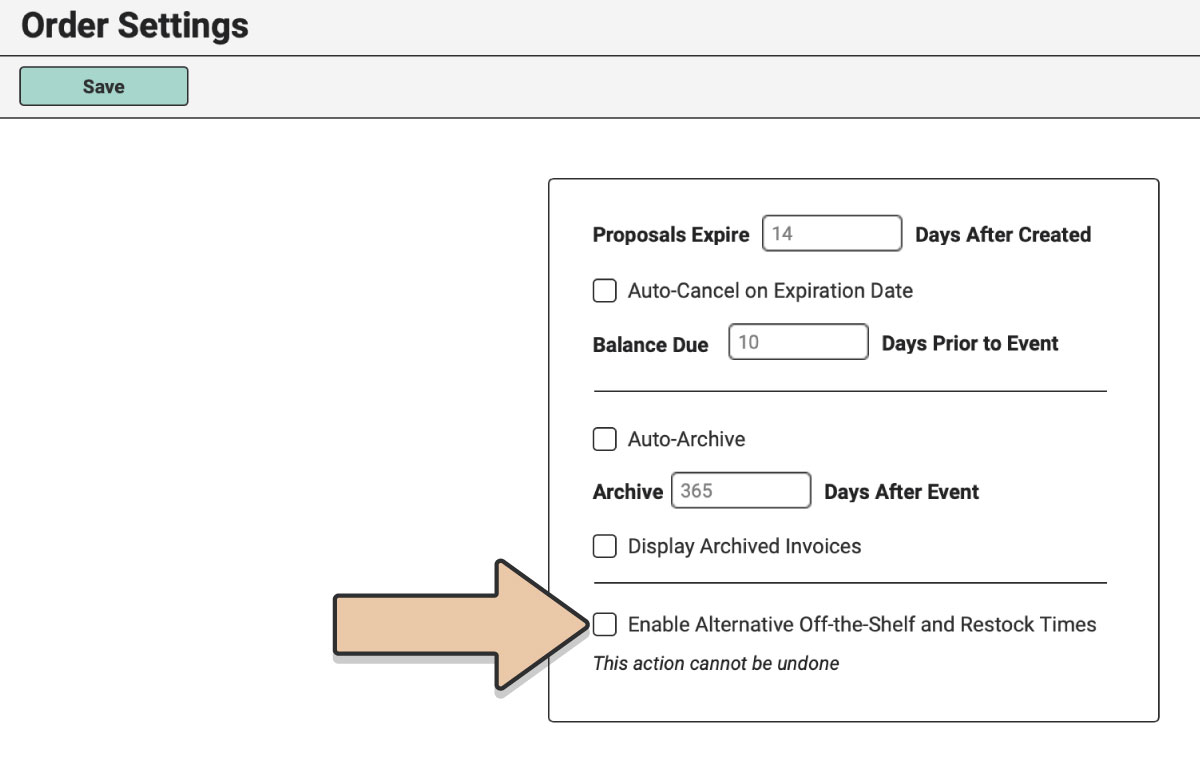This screenshot has height=762, width=1200.
Task: Click the 'Days After Event' text
Action: pyautogui.click(x=902, y=492)
